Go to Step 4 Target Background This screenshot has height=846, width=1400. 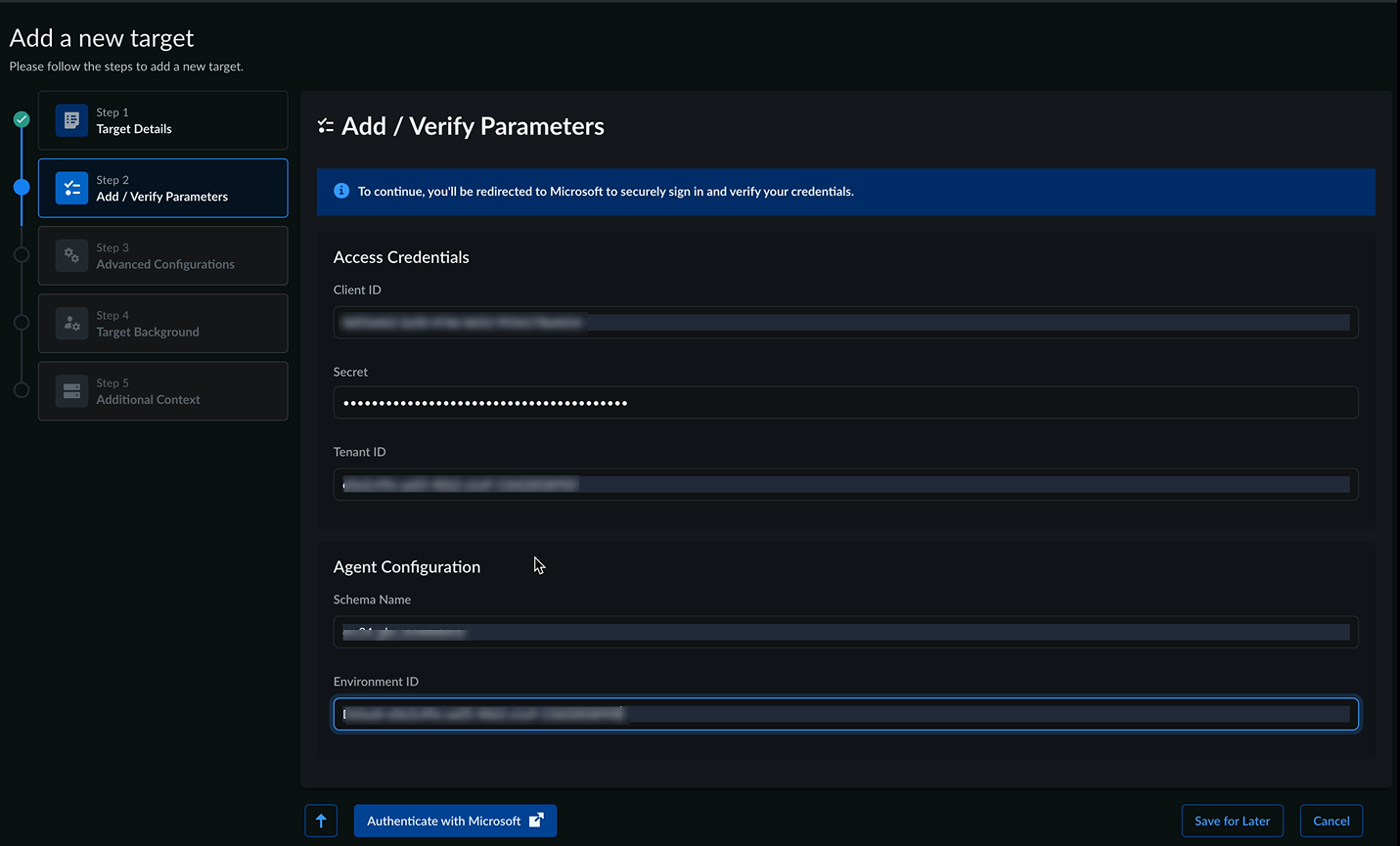pos(162,323)
